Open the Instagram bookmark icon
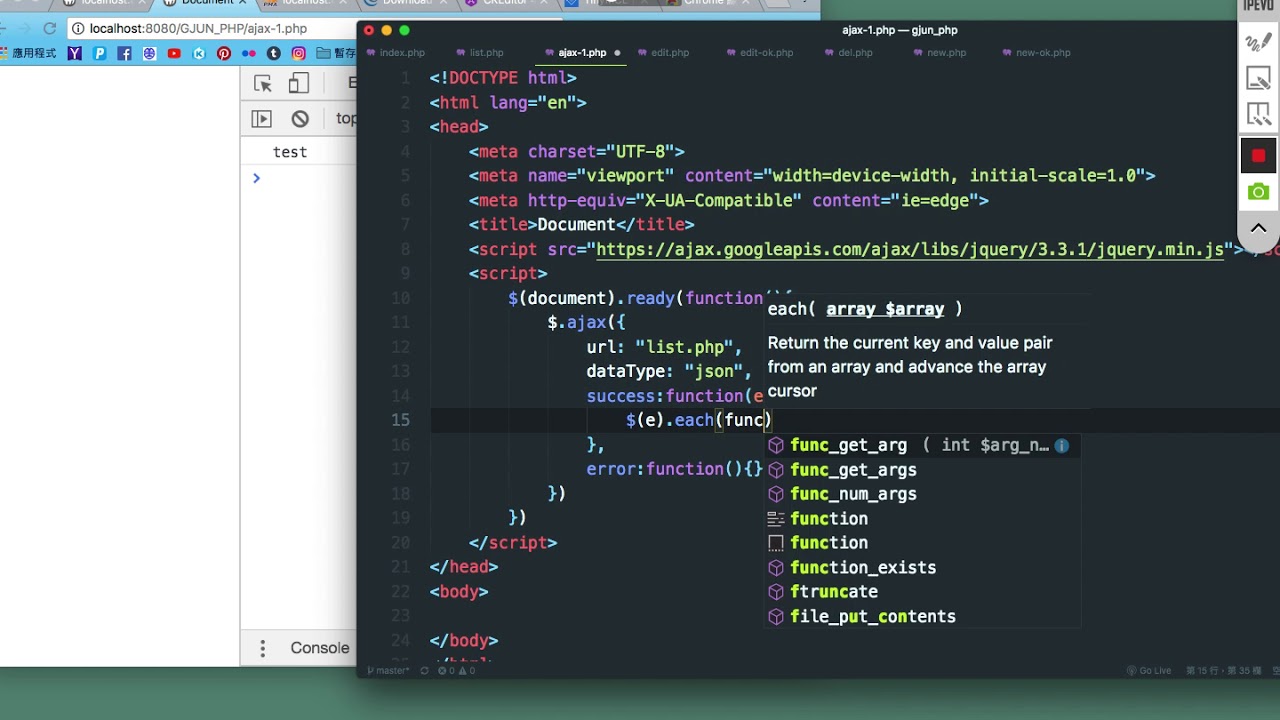The width and height of the screenshot is (1280, 720). (x=299, y=54)
